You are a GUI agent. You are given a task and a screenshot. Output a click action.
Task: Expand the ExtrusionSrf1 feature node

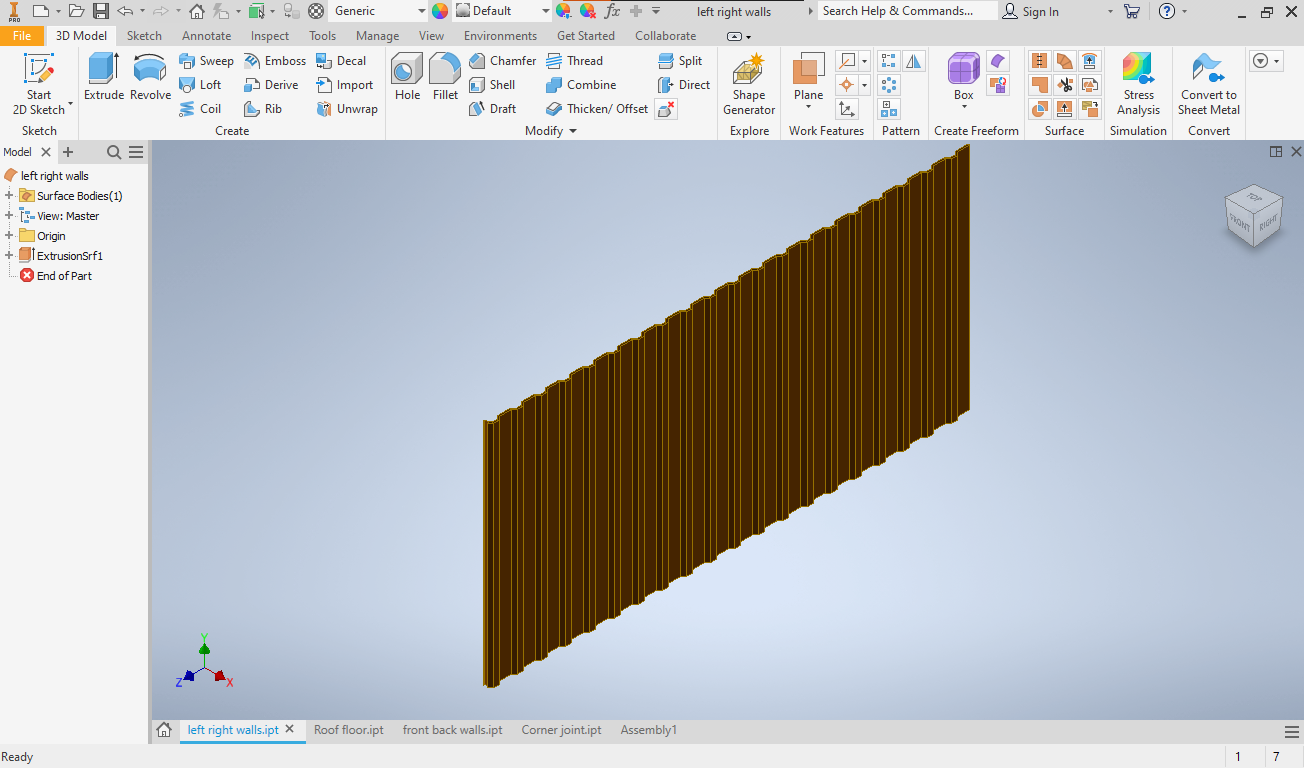pos(10,256)
